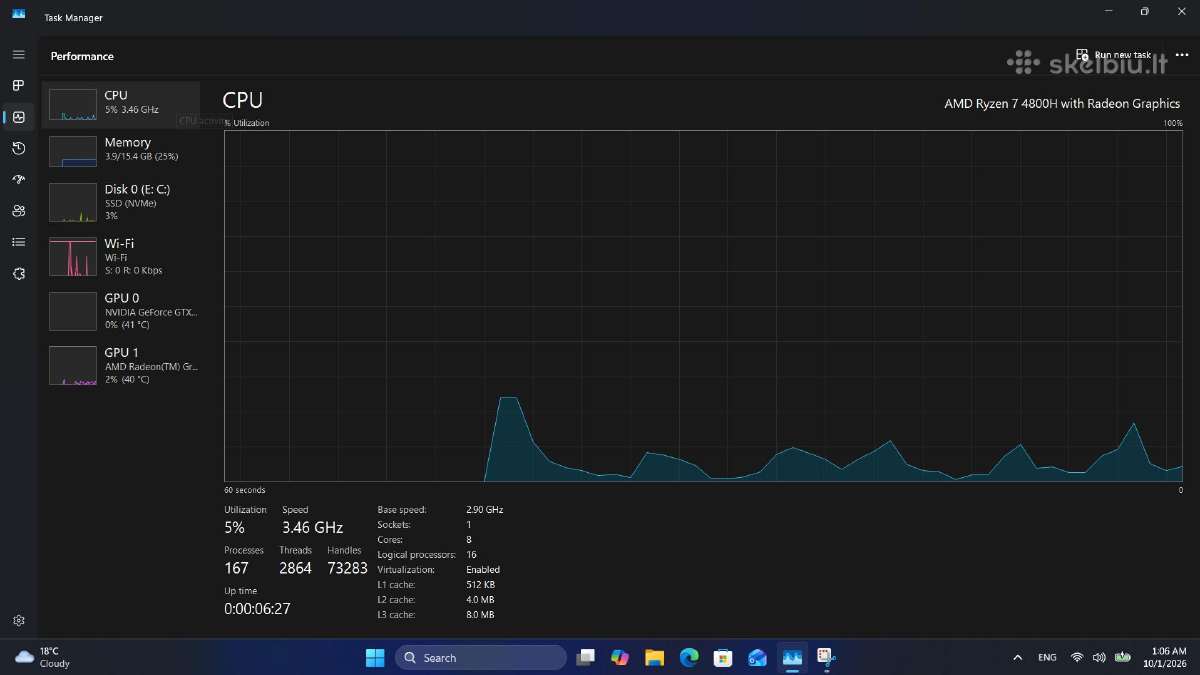Click the CPU mini graph thumbnail

pyautogui.click(x=73, y=104)
